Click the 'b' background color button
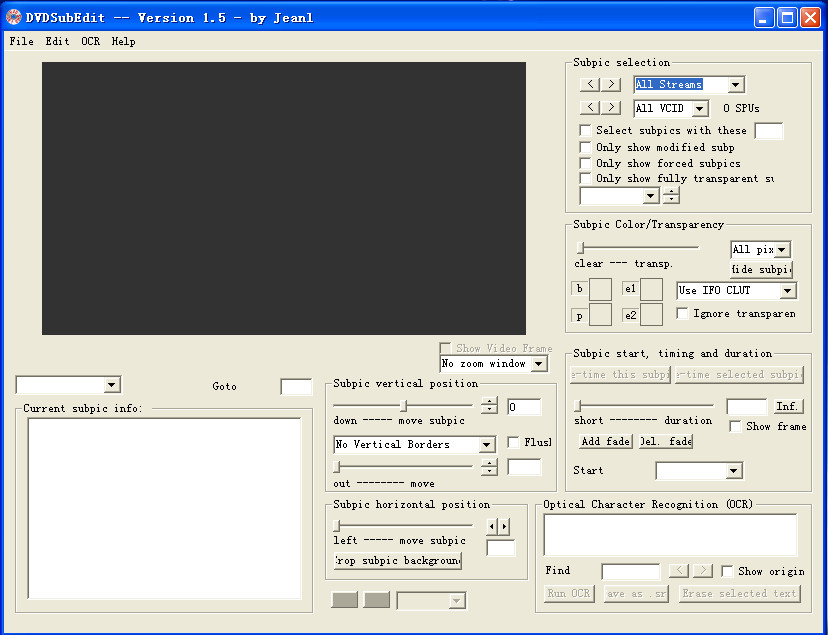This screenshot has height=635, width=828. [x=579, y=289]
